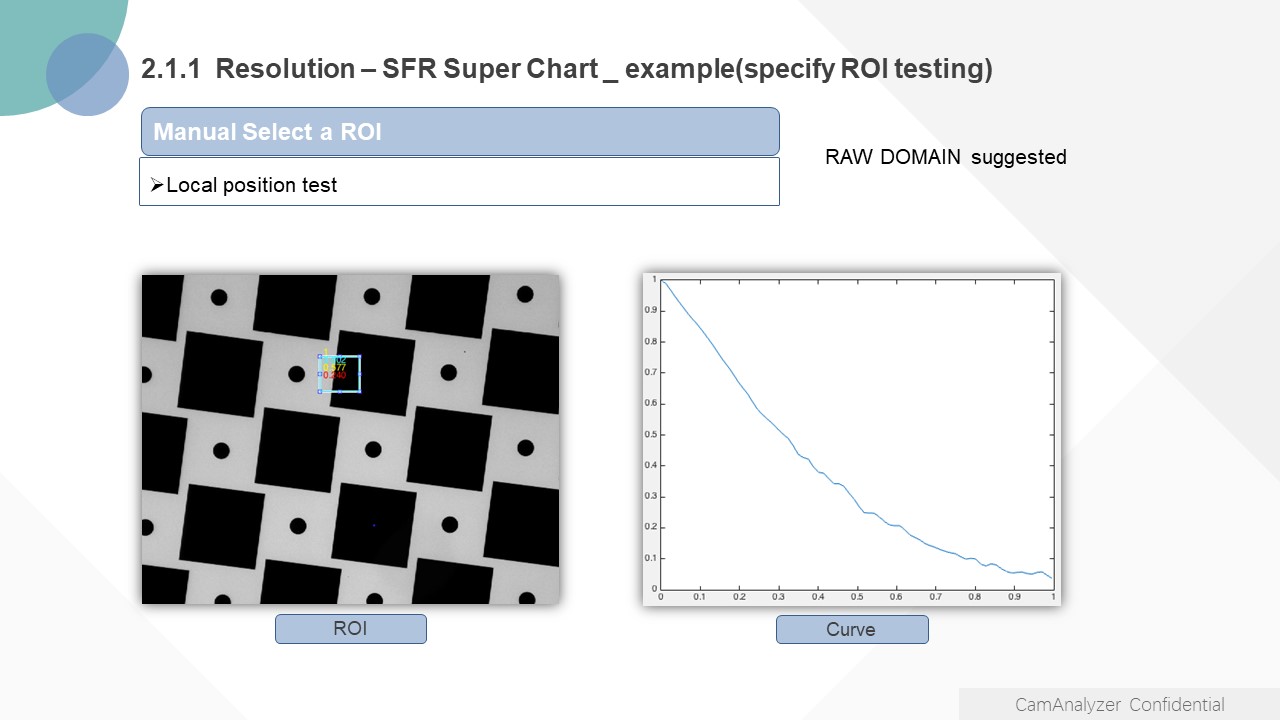The width and height of the screenshot is (1280, 720).
Task: Click the 0.5 label on curve x-axis
Action: pos(857,597)
